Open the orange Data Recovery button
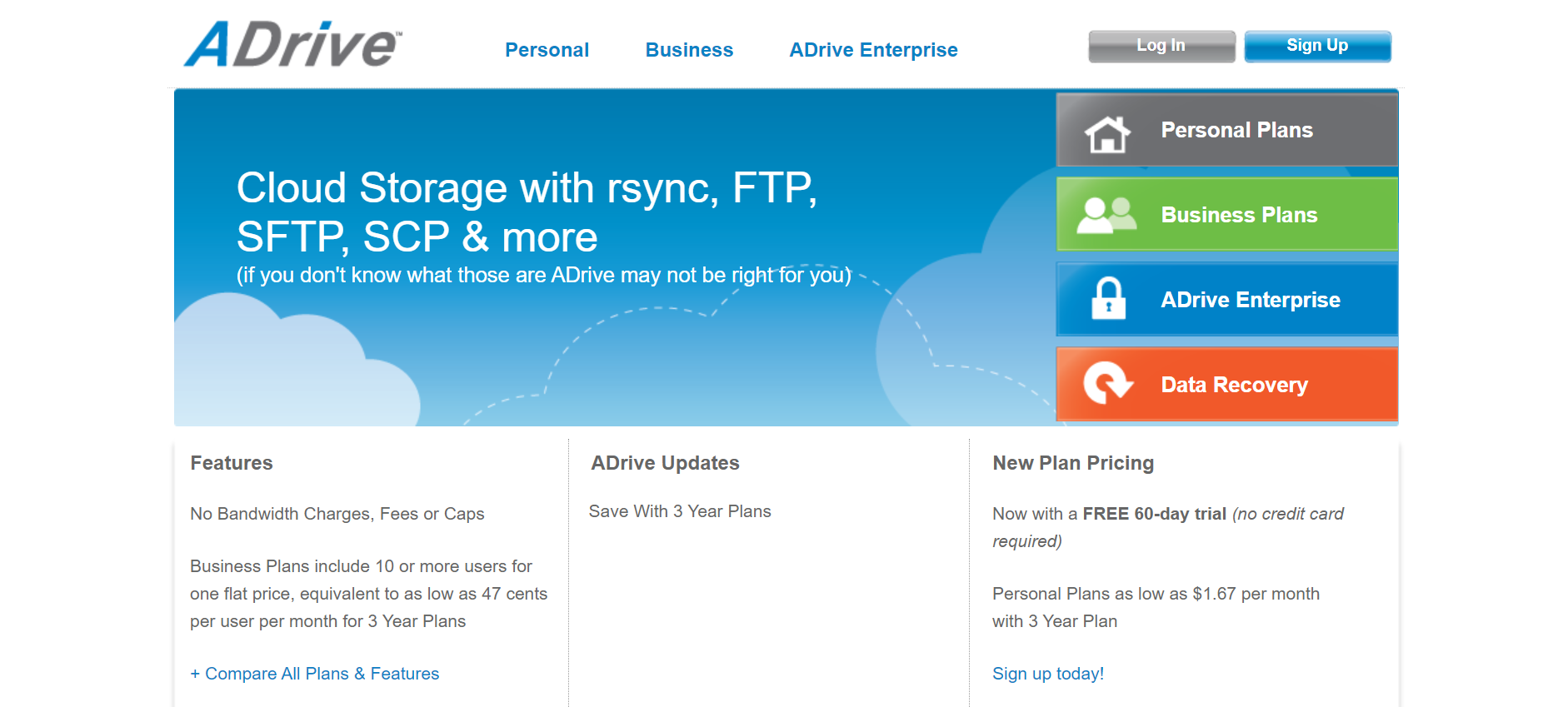This screenshot has width=1568, height=707. coord(1226,384)
